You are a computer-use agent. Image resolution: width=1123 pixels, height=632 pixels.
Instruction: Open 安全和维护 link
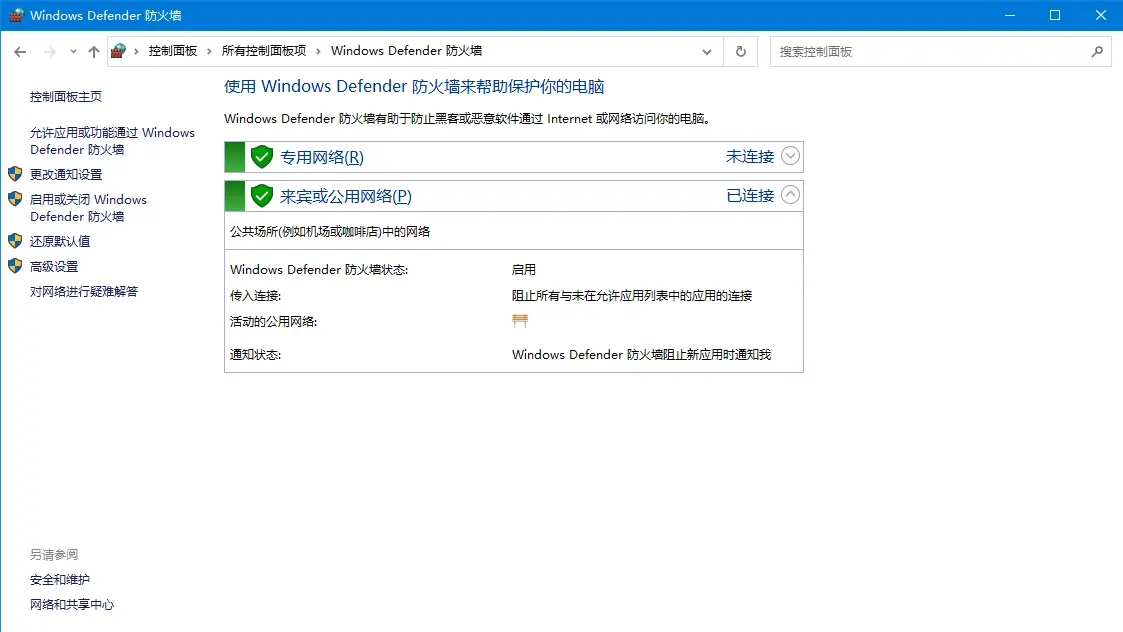coord(59,580)
